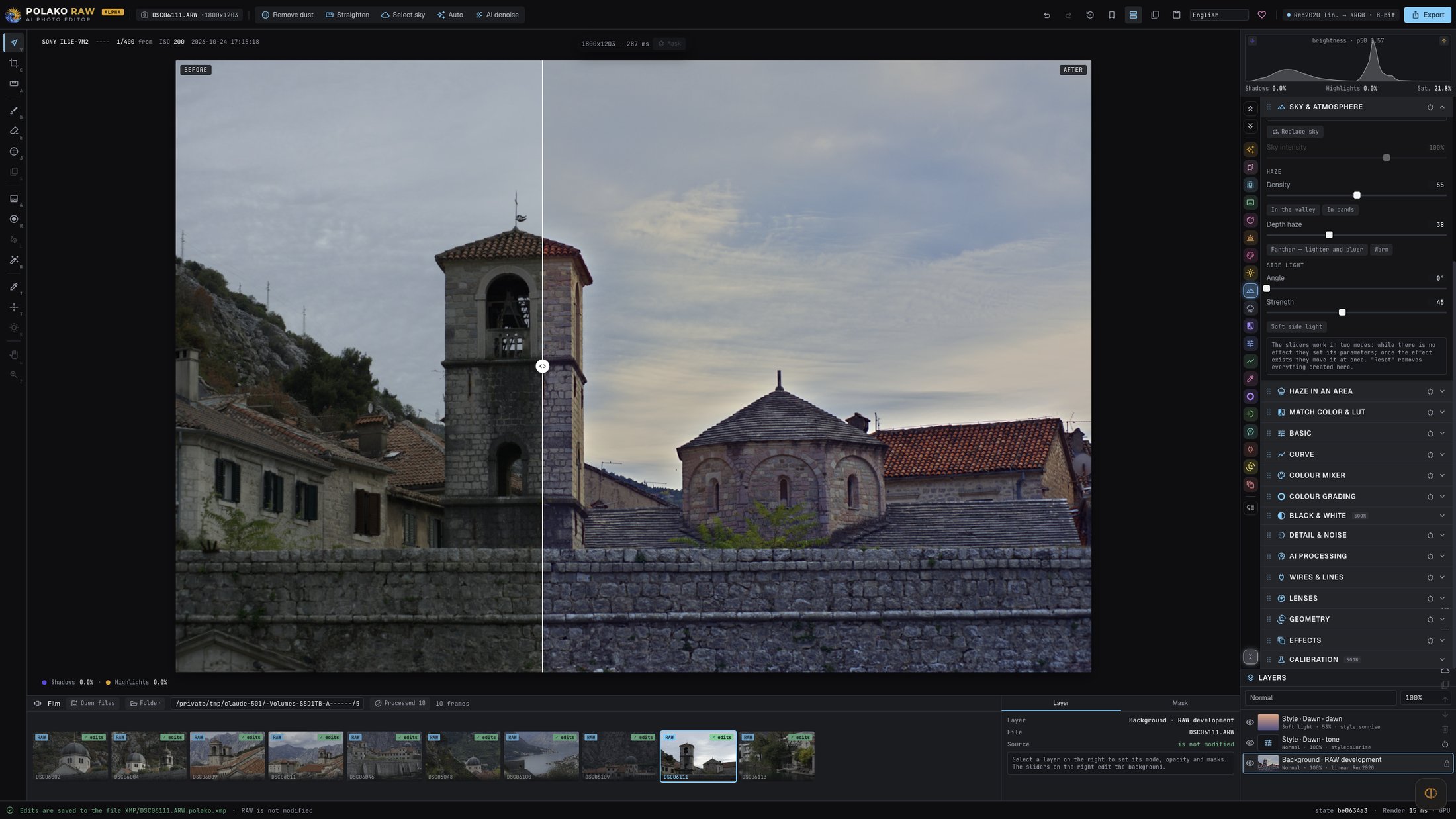Click the AI denoise button
This screenshot has width=1456, height=819.
pos(497,15)
